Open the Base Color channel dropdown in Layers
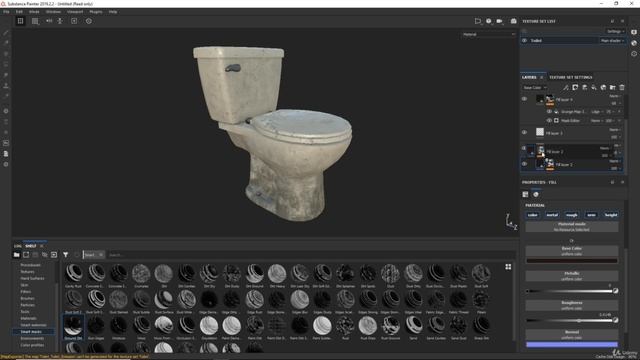Screen dimensions: 640x360 tap(535, 87)
